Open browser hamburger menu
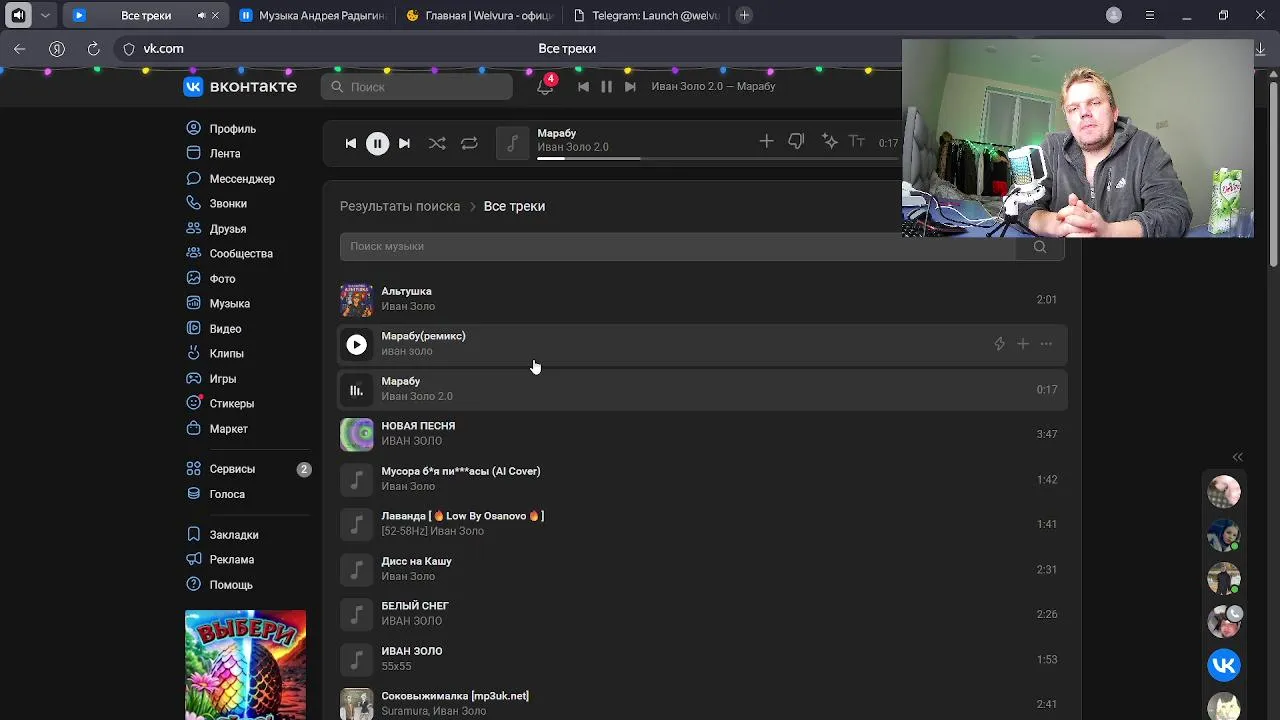The image size is (1280, 720). click(x=1150, y=15)
